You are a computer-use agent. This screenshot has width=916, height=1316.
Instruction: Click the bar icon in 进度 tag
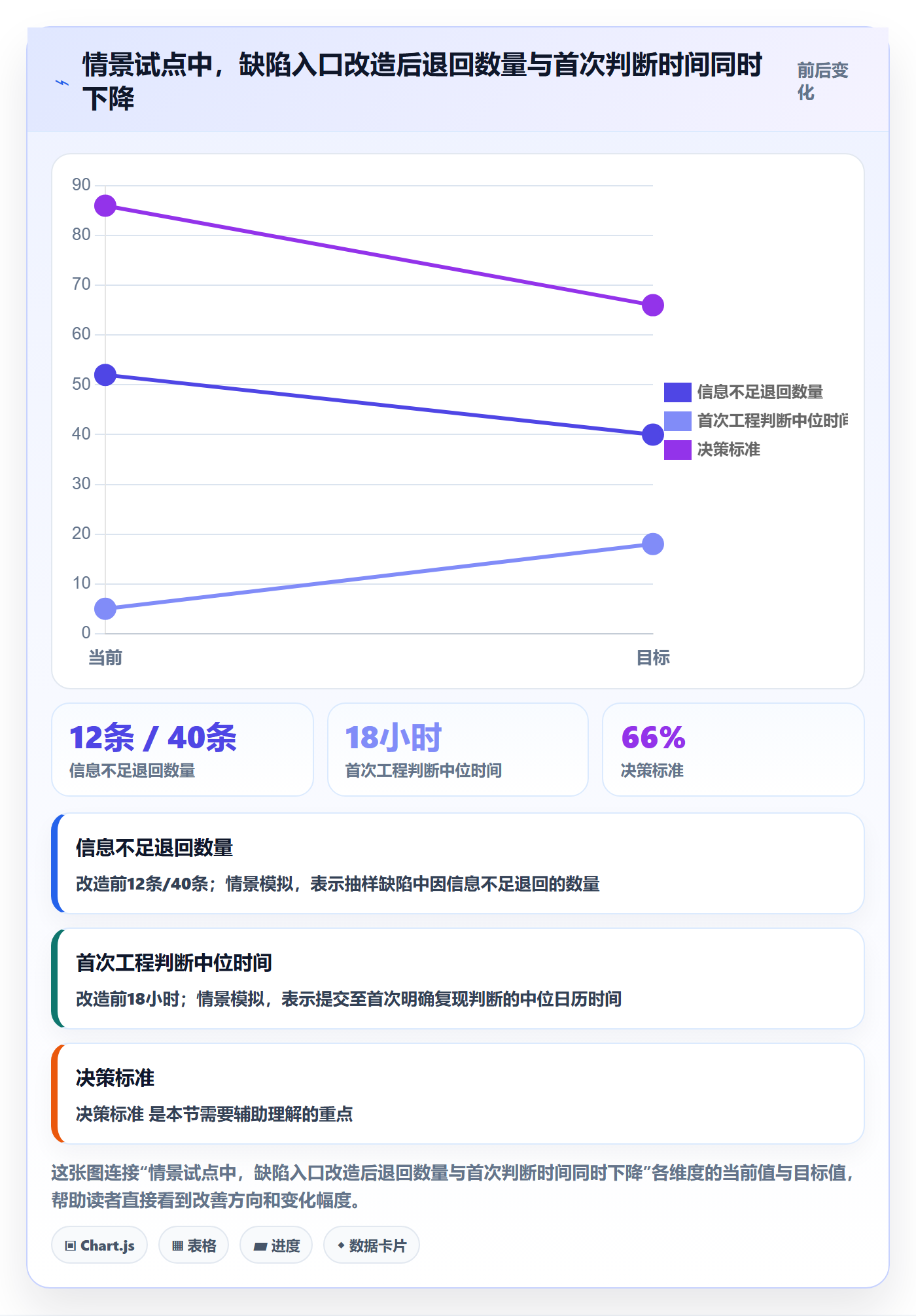click(260, 1246)
